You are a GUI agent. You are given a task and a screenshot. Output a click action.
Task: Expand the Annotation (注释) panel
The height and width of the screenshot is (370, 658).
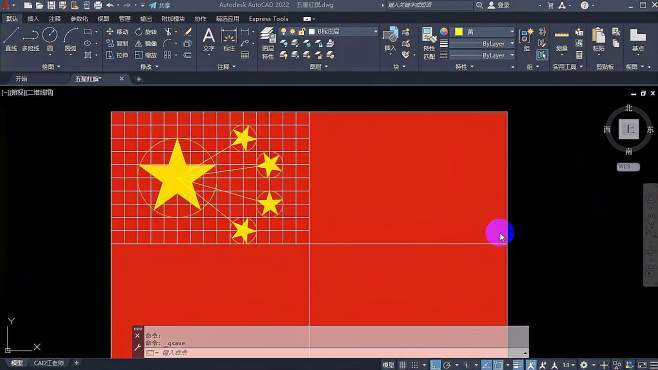(227, 67)
